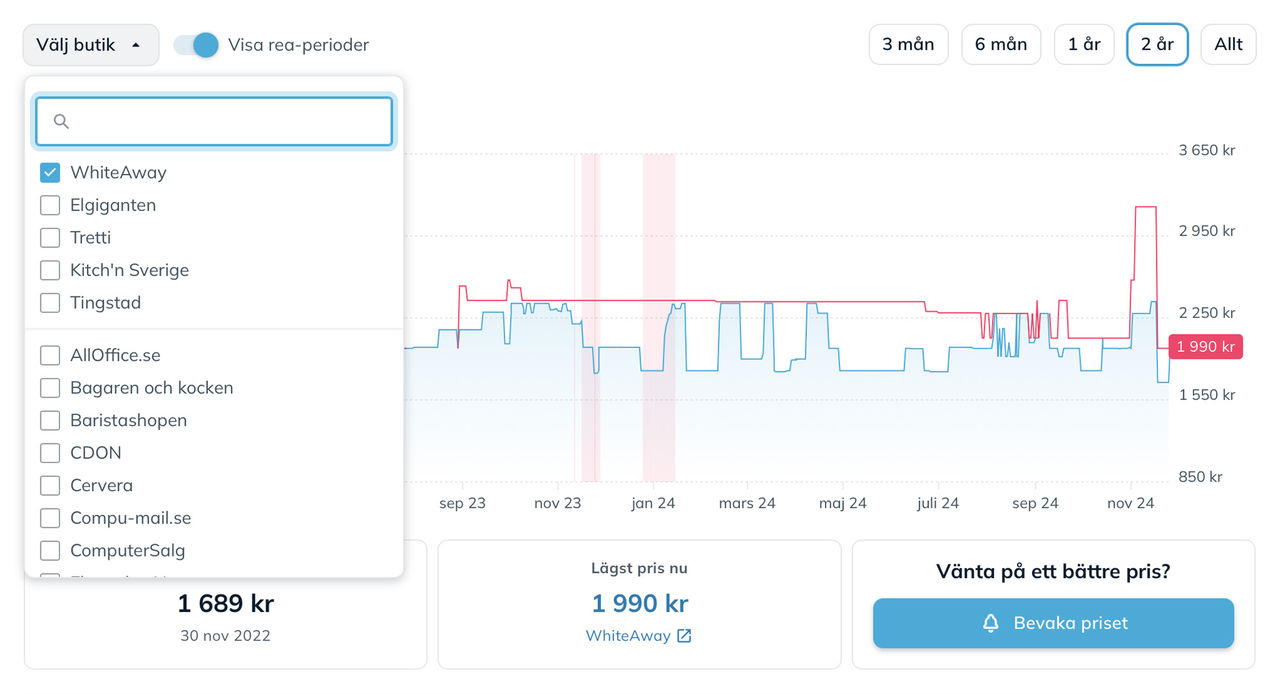This screenshot has height=694, width=1280.
Task: Switch to the 3 mån time range
Action: [x=908, y=44]
